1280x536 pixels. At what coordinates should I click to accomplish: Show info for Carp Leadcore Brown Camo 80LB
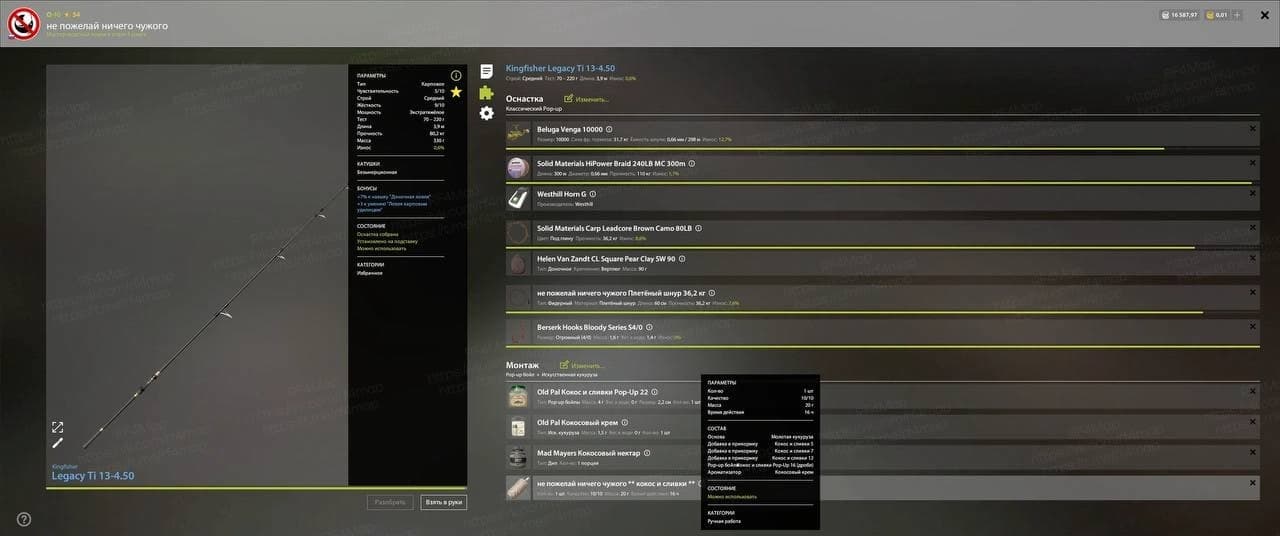pos(698,228)
